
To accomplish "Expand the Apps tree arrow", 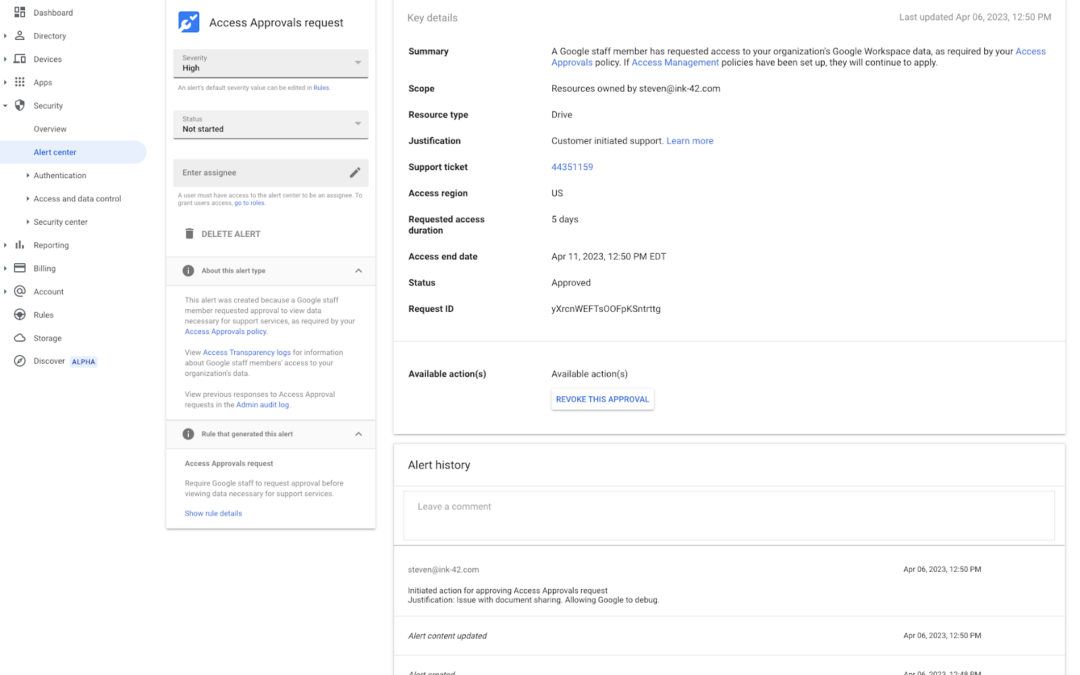I will 5,82.
